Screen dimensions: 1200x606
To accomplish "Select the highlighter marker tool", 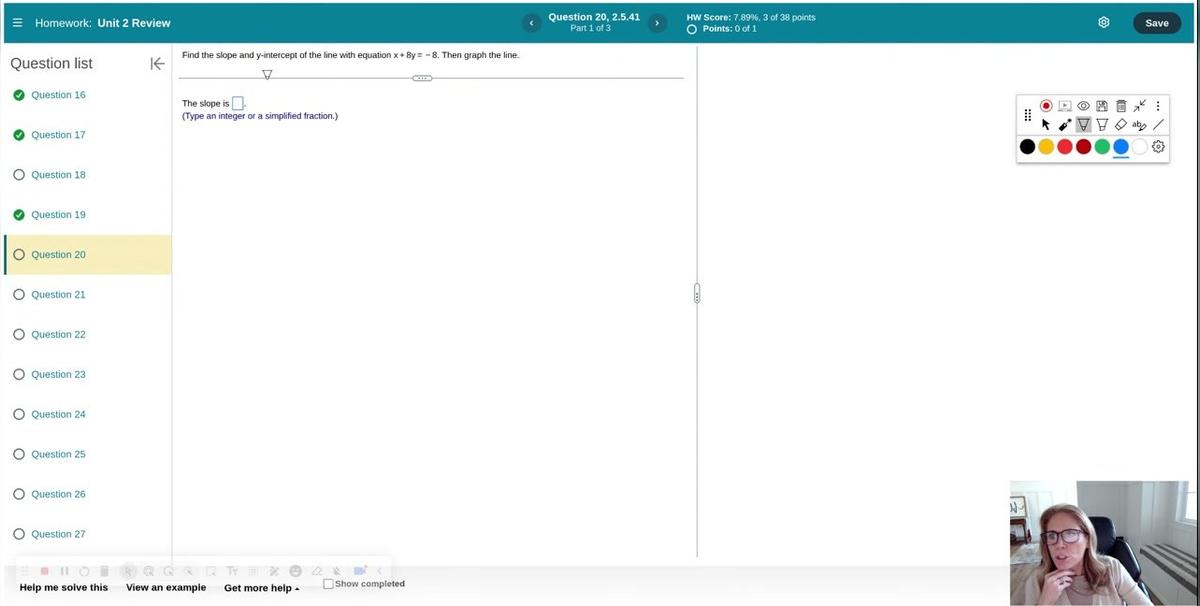I will pyautogui.click(x=1102, y=125).
